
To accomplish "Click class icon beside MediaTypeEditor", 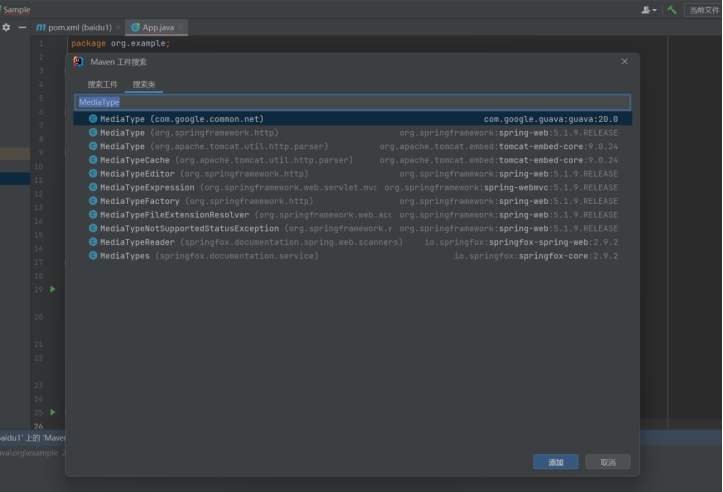I will point(93,174).
